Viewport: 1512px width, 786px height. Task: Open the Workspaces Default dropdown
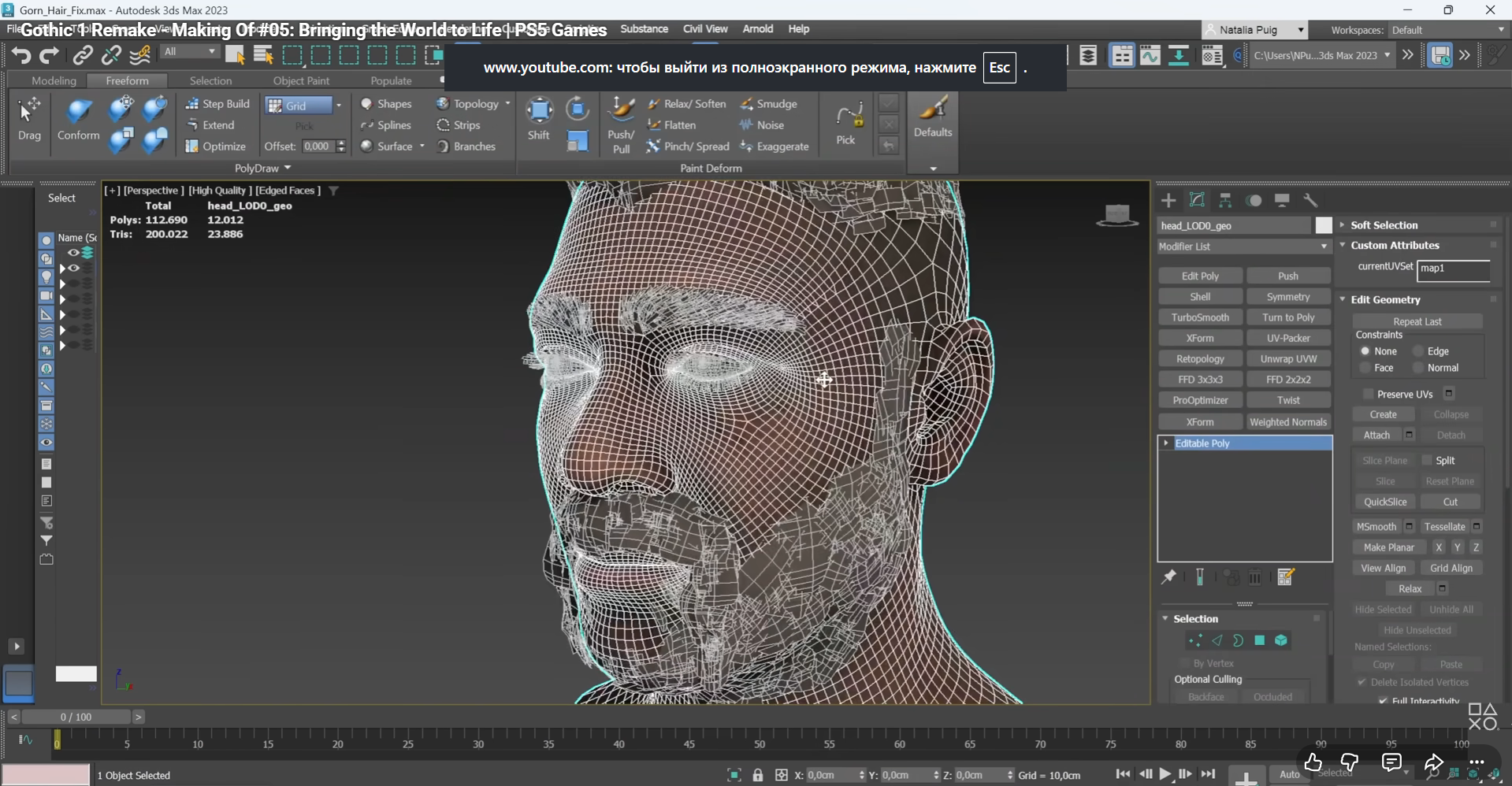[x=1447, y=30]
